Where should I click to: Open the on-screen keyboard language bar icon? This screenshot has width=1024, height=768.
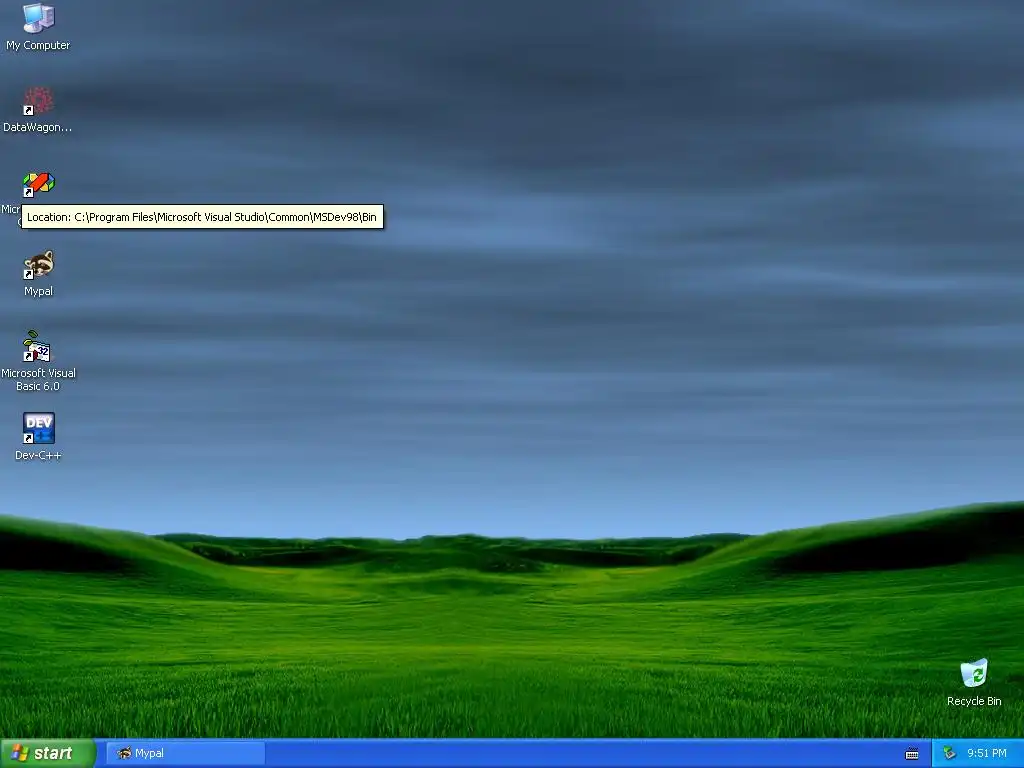tap(912, 754)
